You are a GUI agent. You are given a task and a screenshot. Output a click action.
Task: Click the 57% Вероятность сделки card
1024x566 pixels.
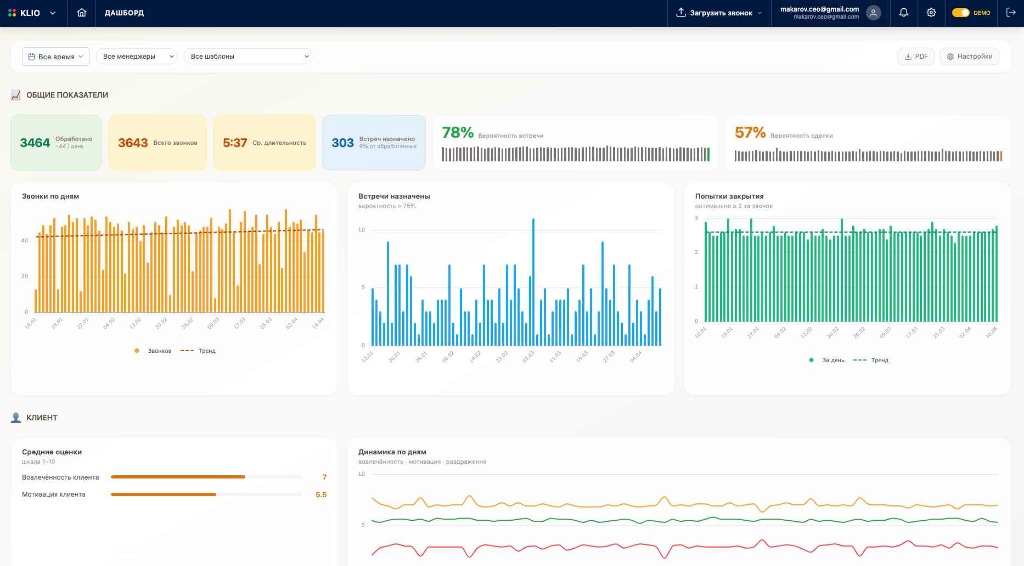tap(868, 143)
